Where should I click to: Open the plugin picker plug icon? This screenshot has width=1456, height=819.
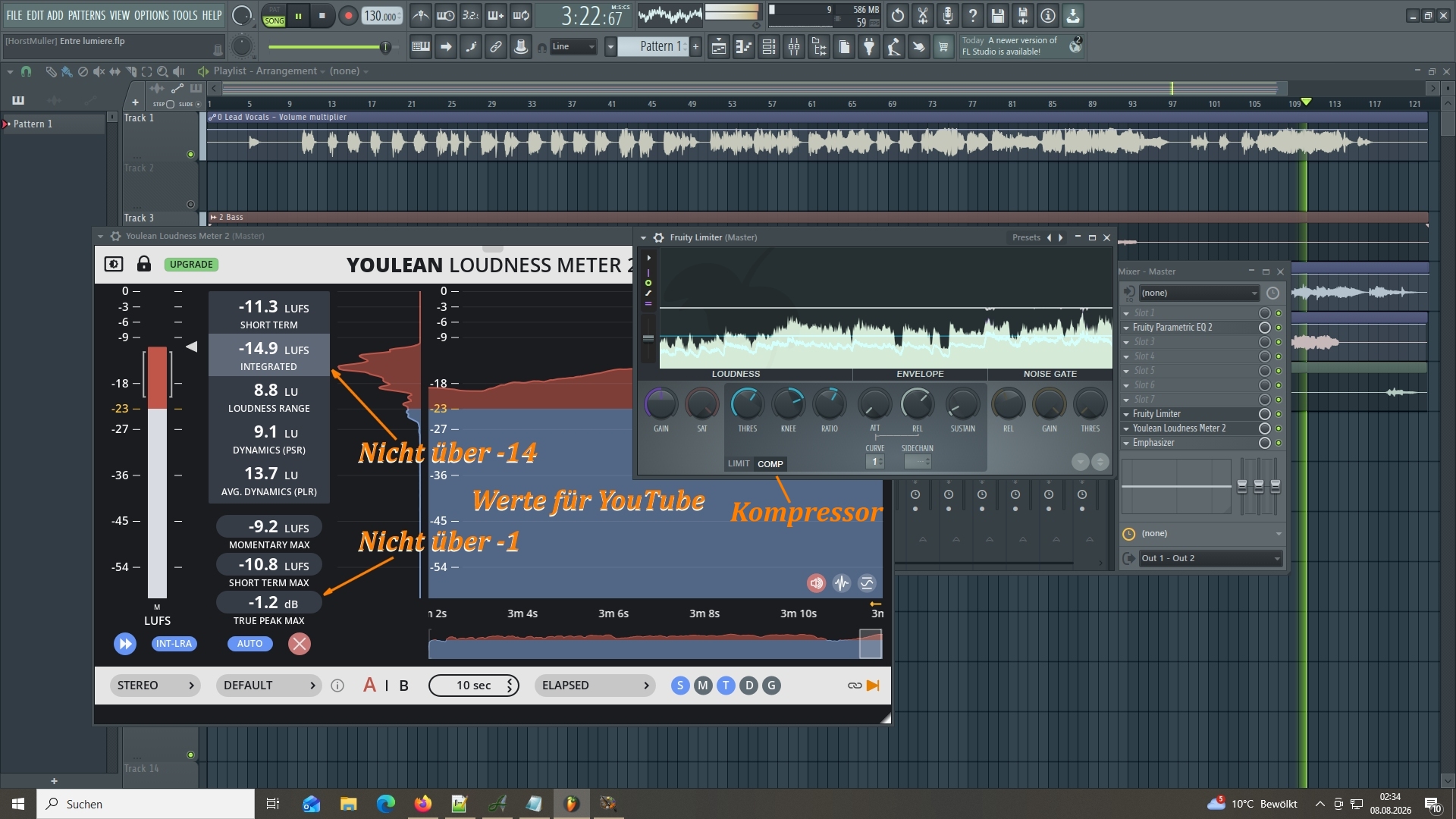click(x=869, y=47)
